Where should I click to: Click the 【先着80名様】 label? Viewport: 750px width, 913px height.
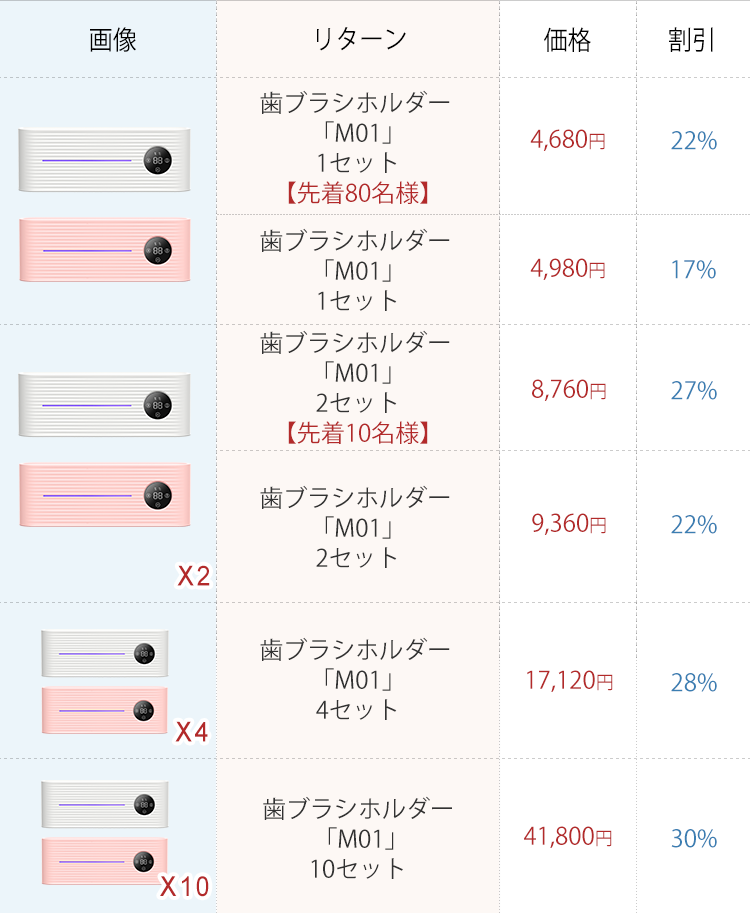(x=357, y=192)
